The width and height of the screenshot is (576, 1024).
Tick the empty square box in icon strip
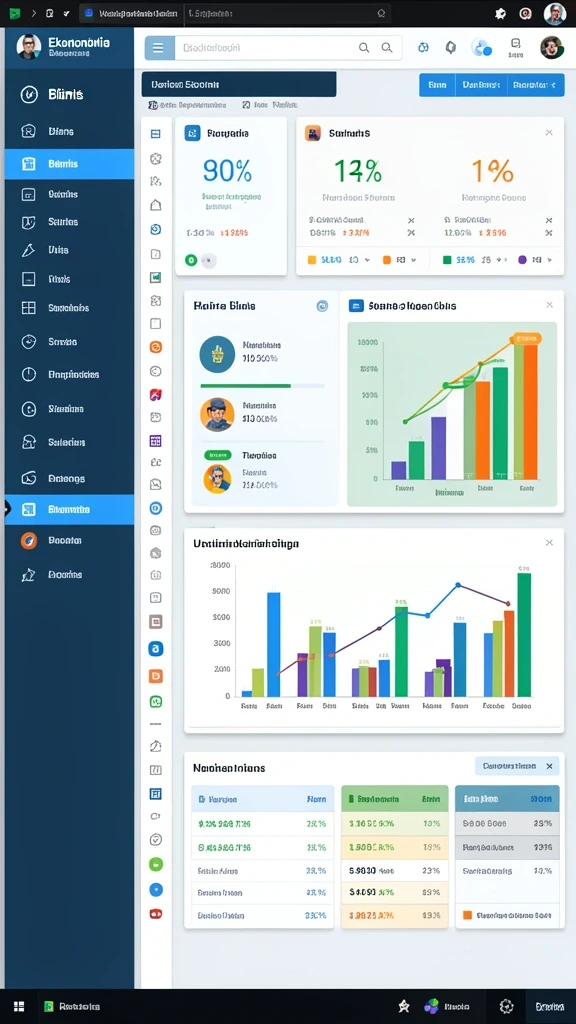[x=155, y=323]
